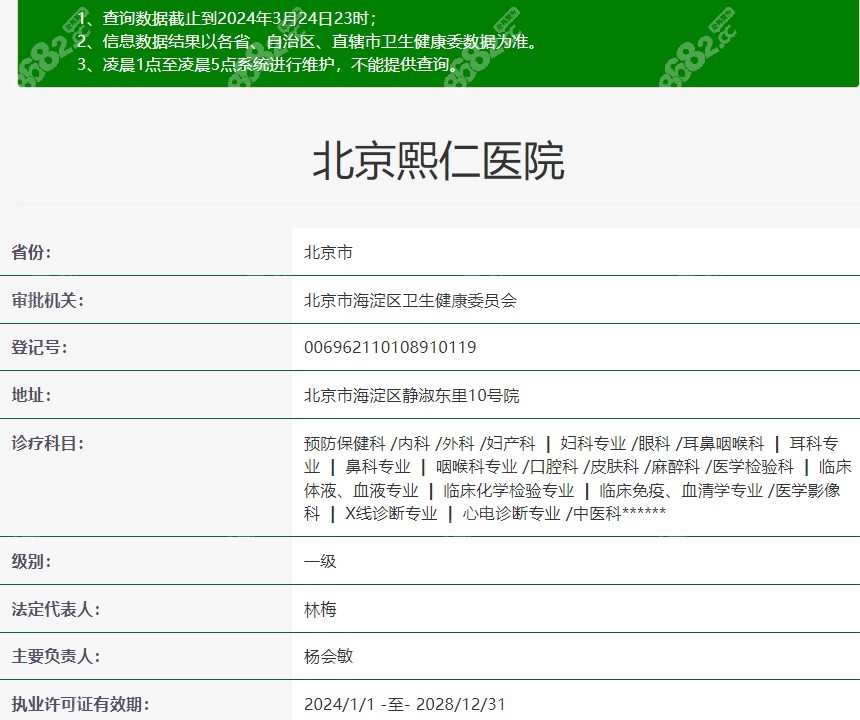Click the hospital title 北京熙仁医院
860x720 pixels.
(438, 161)
